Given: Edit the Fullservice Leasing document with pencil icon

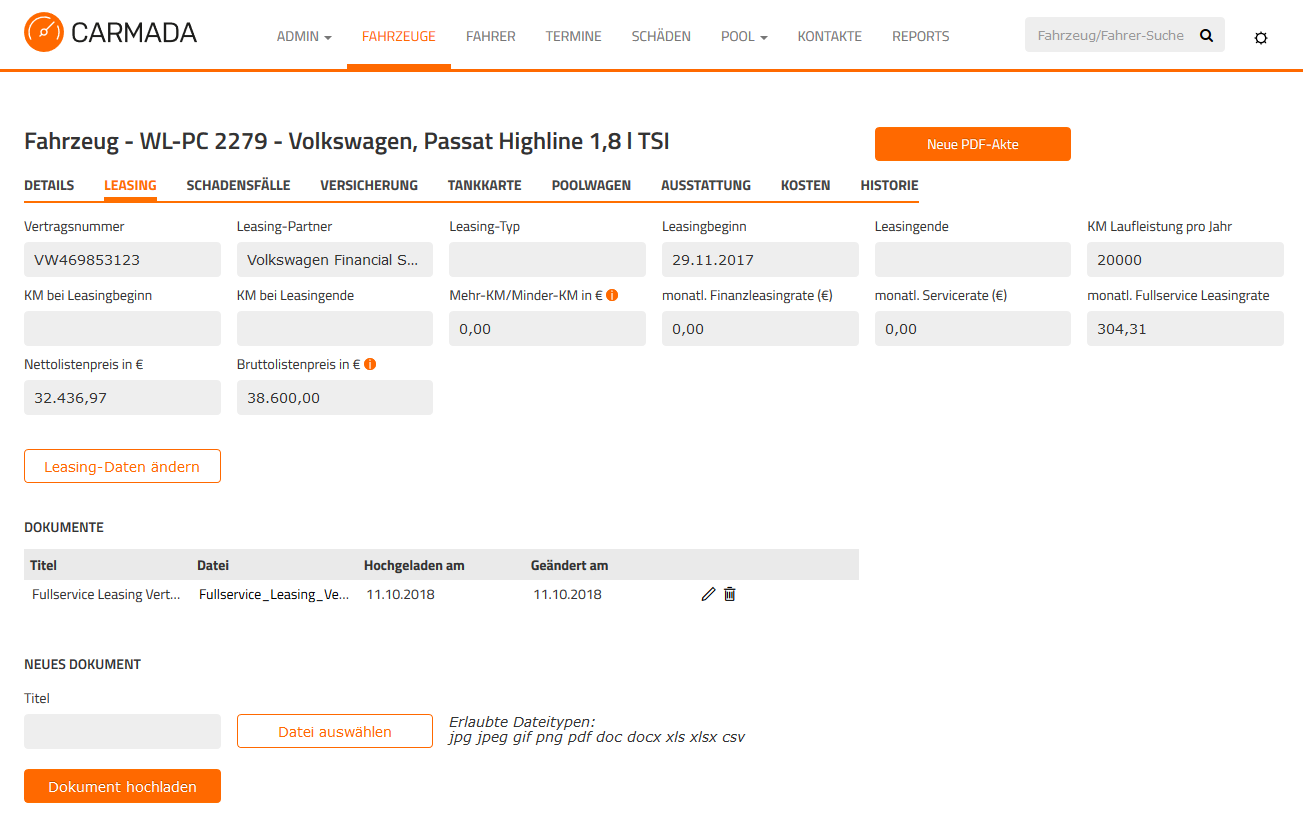Looking at the screenshot, I should [708, 594].
